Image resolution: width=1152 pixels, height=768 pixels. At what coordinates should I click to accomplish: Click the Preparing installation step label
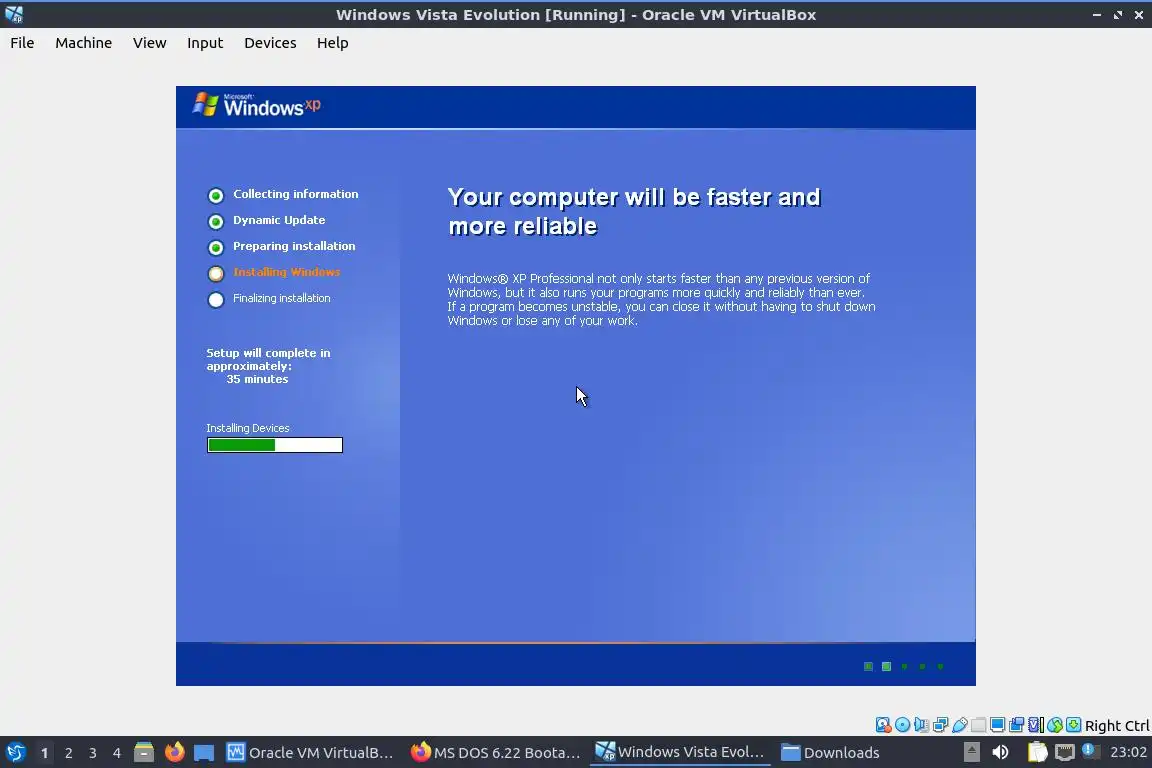point(294,246)
